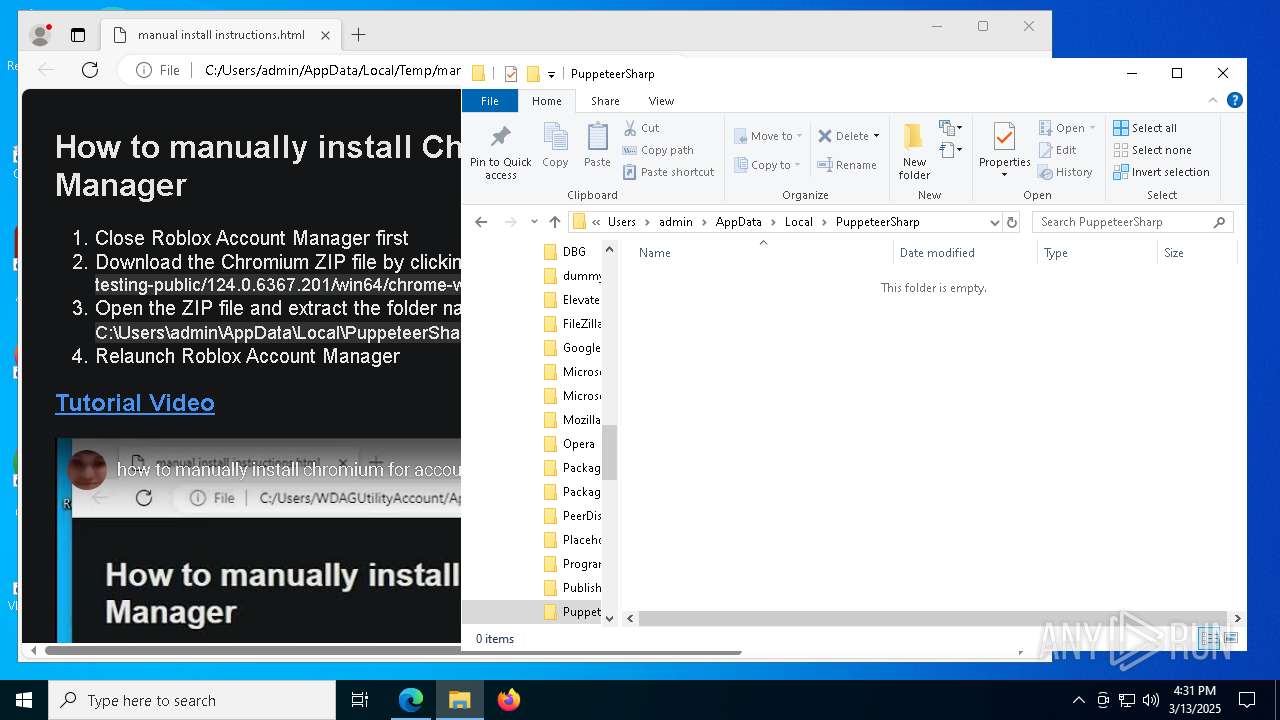Click the Copy ribbon icon

pyautogui.click(x=555, y=146)
